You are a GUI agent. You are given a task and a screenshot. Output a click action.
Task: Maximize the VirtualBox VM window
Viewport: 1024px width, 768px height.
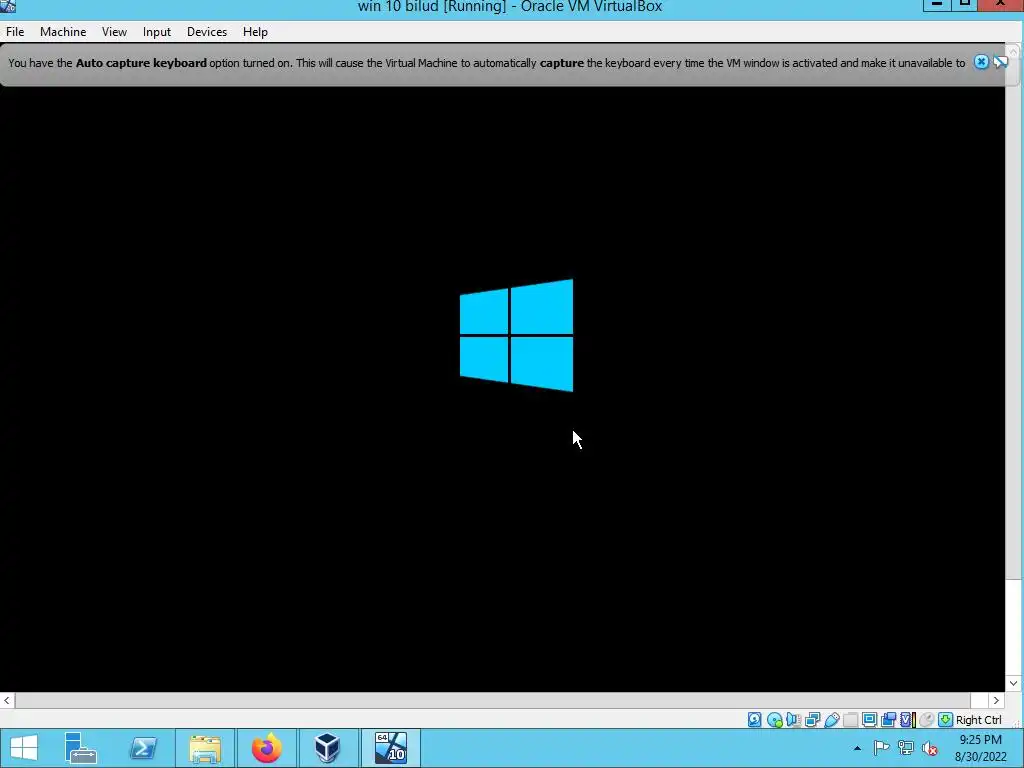[965, 5]
